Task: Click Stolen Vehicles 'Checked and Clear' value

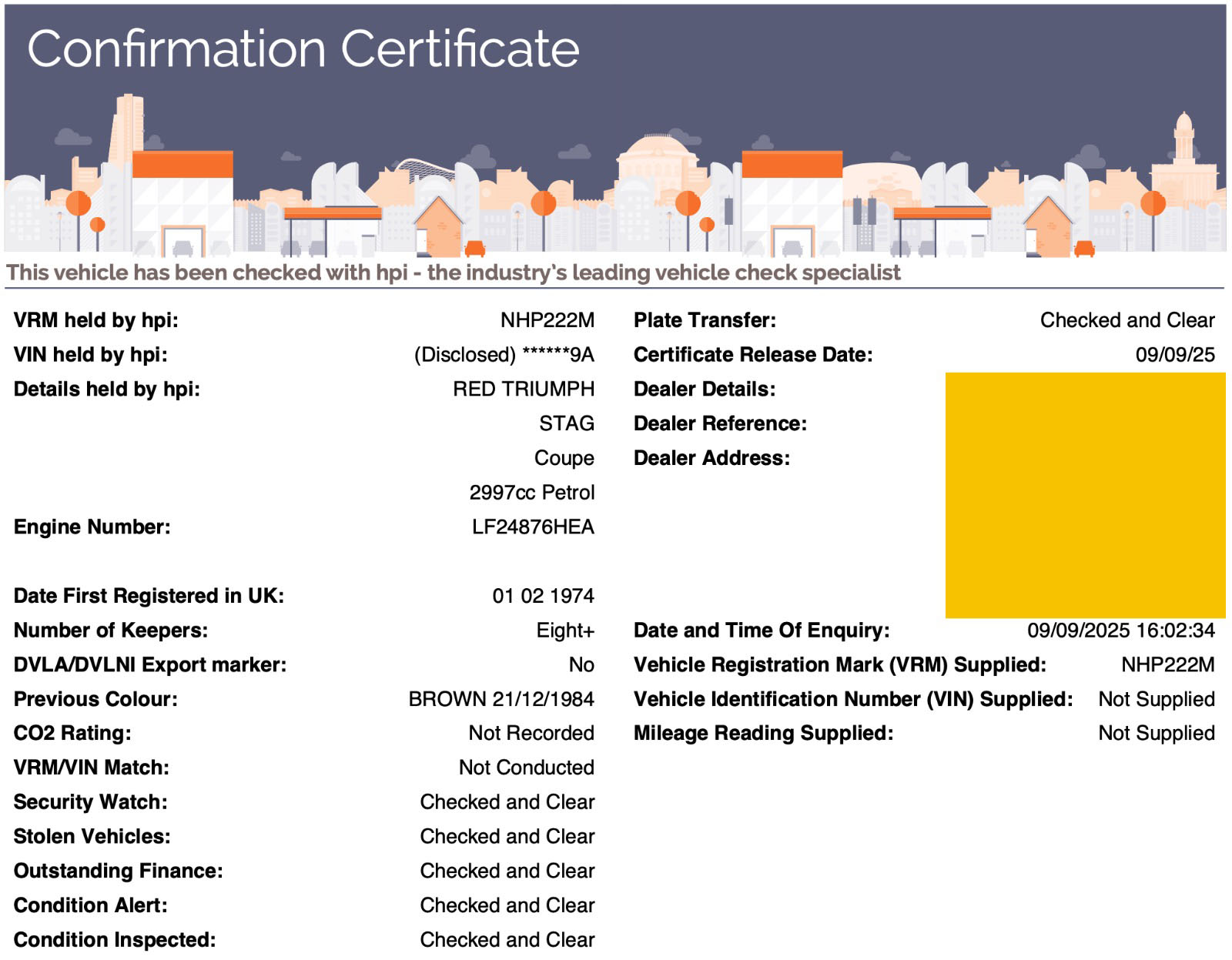Action: [x=507, y=837]
